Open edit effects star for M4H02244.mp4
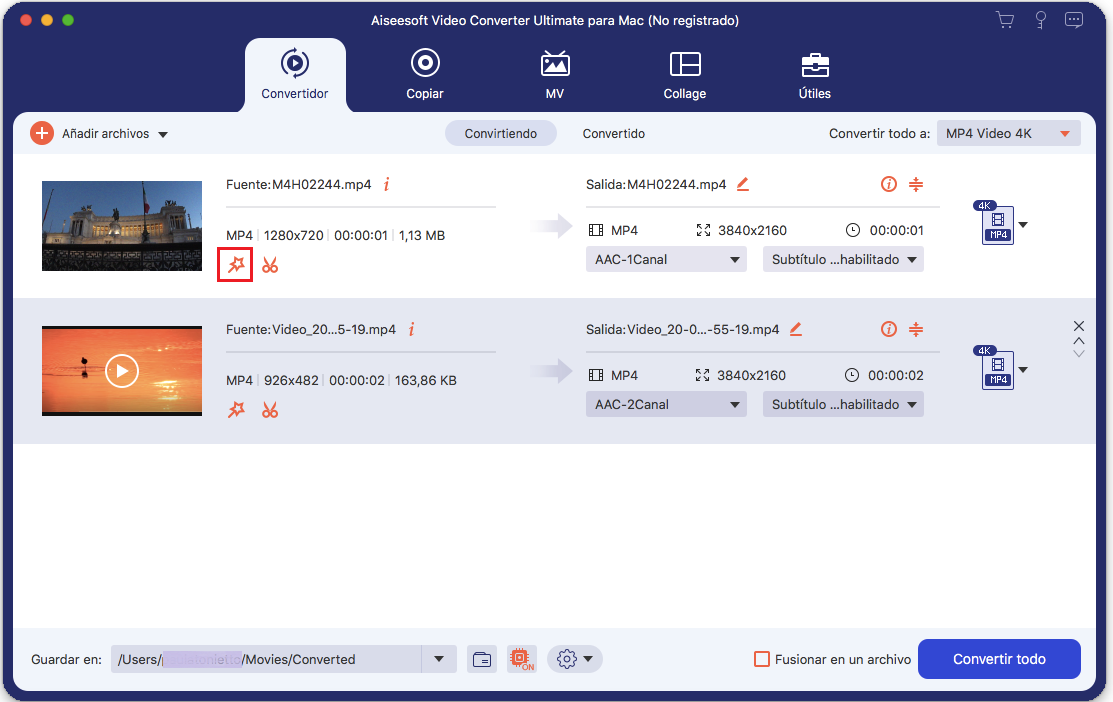Viewport: 1113px width, 702px height. (236, 265)
